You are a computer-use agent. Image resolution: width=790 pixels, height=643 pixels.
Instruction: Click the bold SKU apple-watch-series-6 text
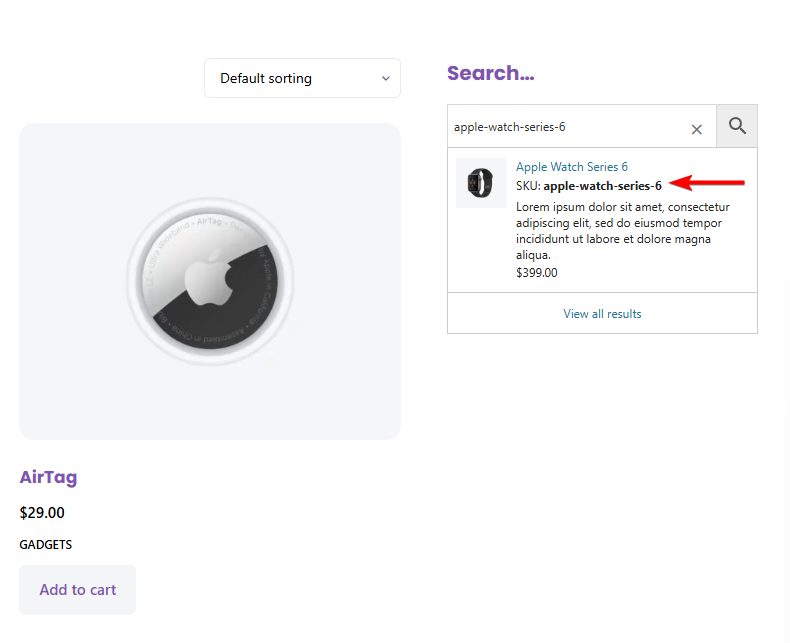coord(602,186)
